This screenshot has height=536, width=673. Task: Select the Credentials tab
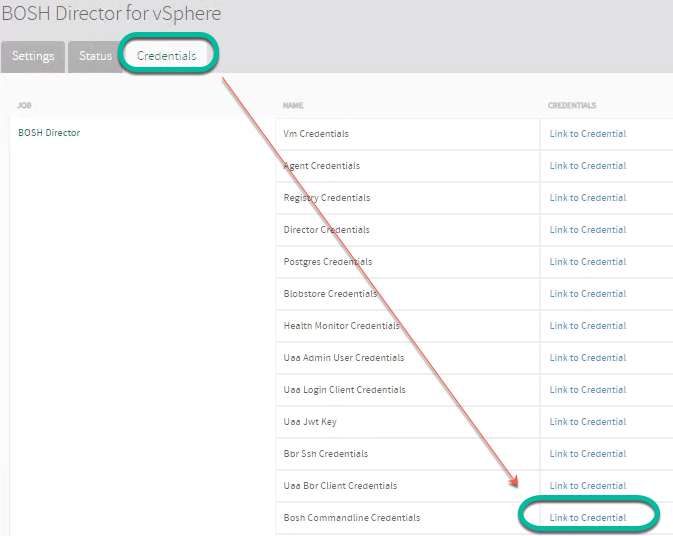pyautogui.click(x=166, y=56)
